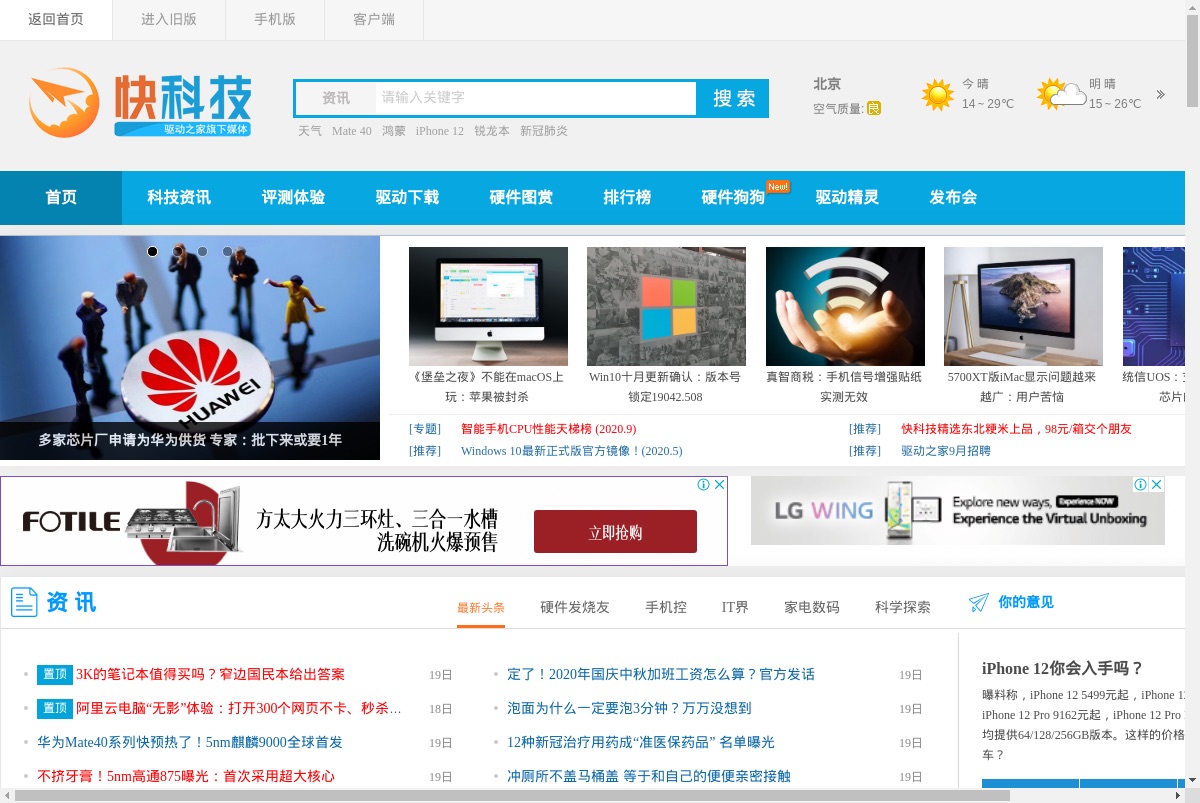Switch to 家电数码 news tab
The height and width of the screenshot is (803, 1200).
point(812,607)
